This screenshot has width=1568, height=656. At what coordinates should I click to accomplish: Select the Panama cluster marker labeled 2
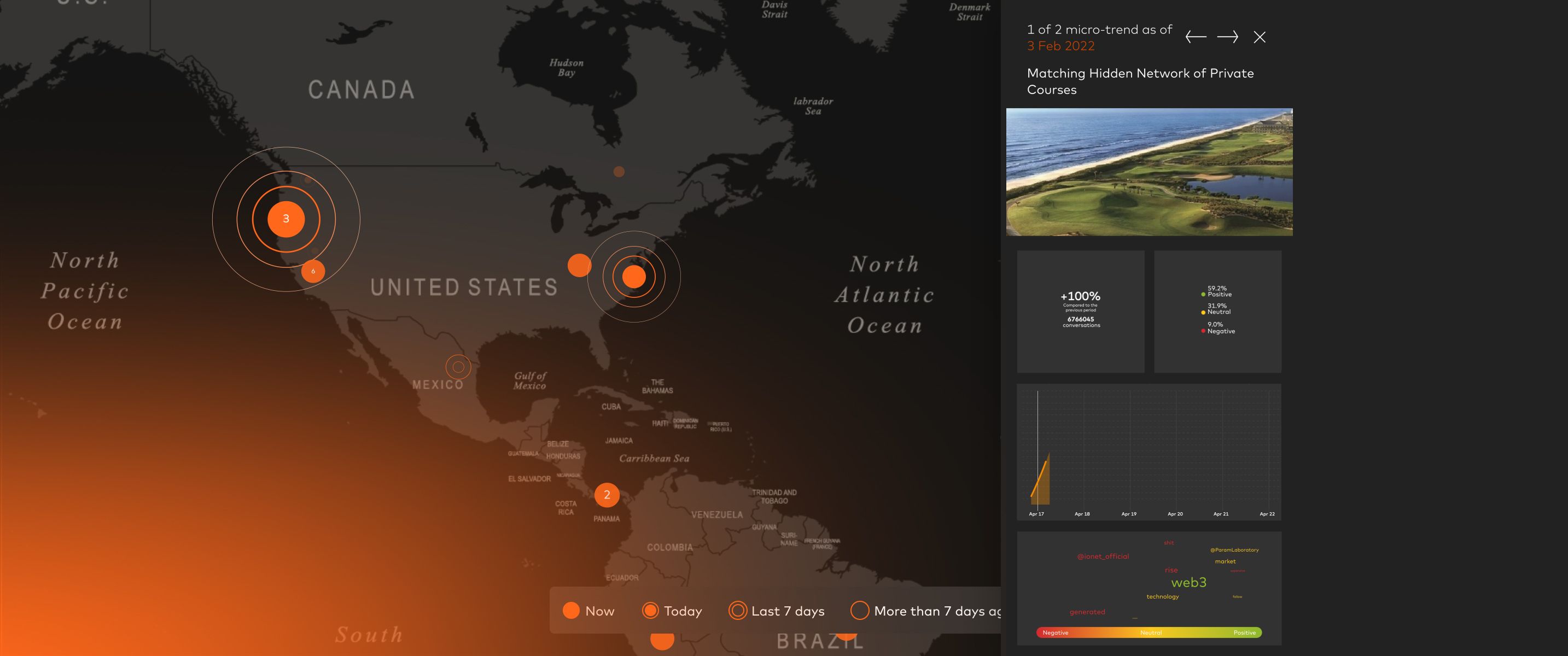pos(607,495)
